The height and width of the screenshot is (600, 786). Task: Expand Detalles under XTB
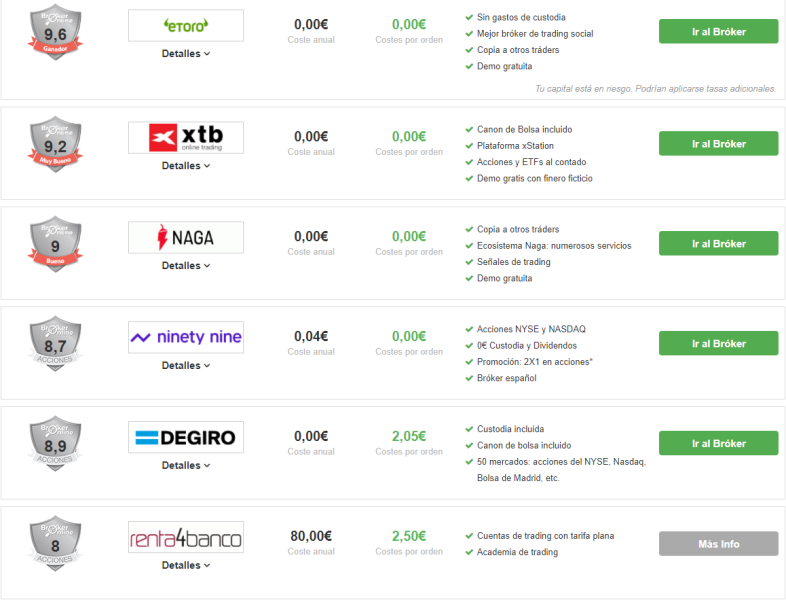point(185,165)
